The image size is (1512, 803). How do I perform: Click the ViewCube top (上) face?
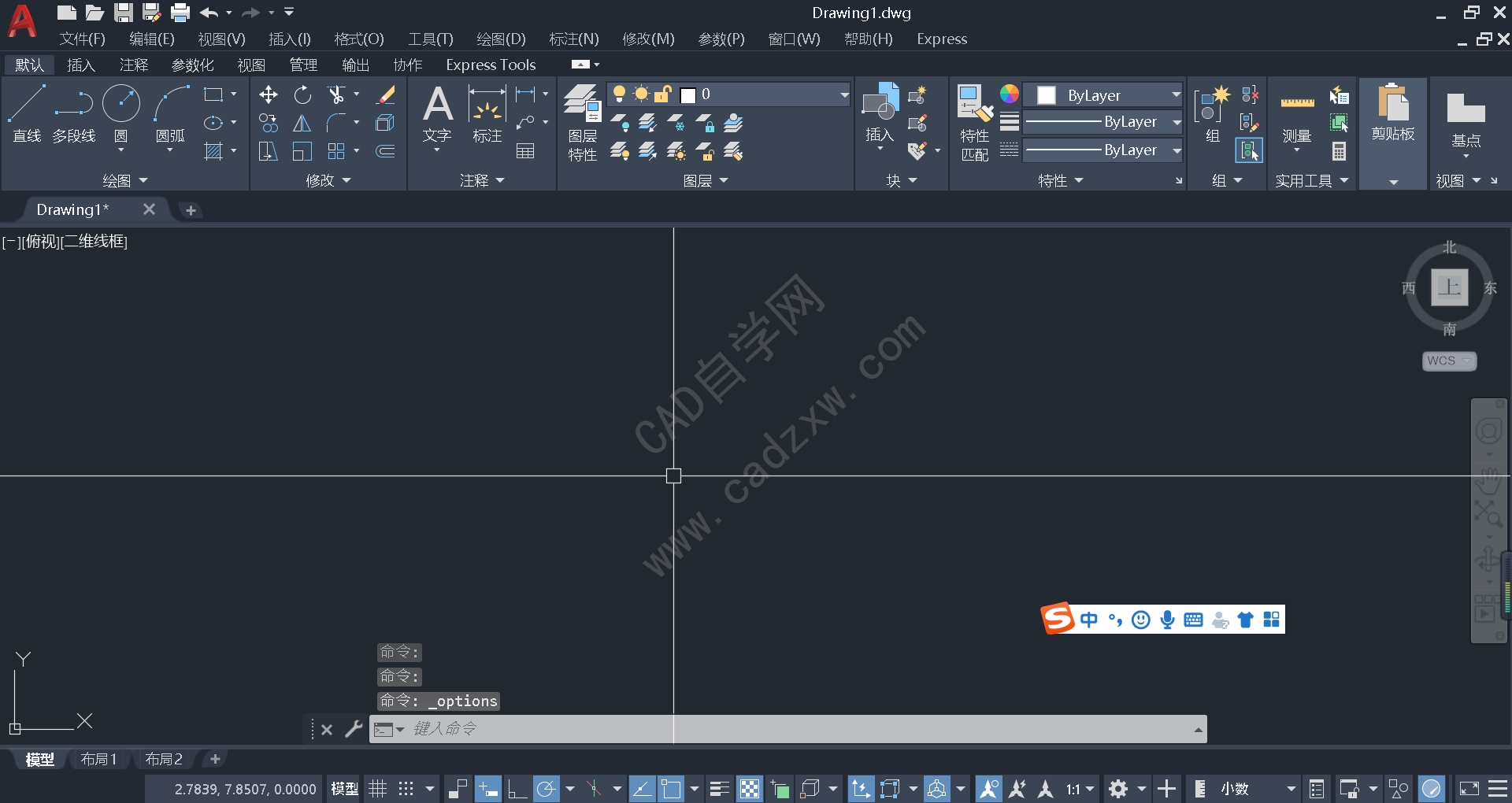coord(1449,287)
